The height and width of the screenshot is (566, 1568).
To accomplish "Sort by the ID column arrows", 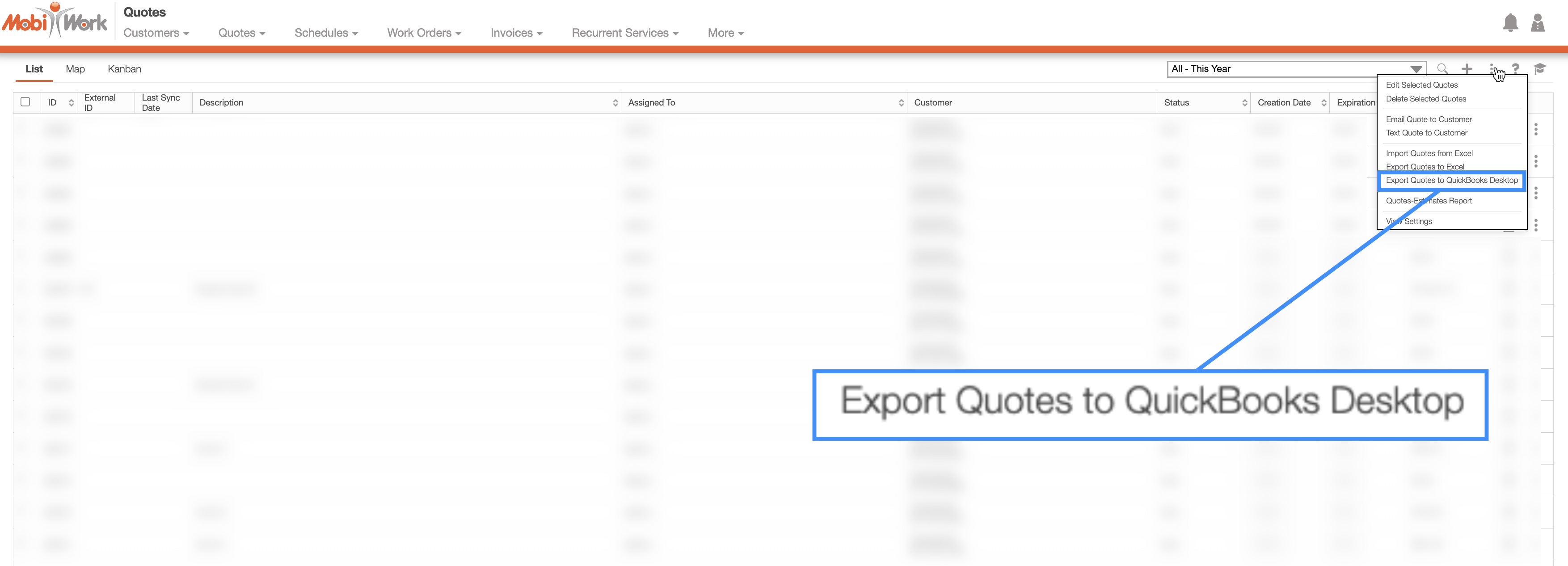I will [x=71, y=103].
